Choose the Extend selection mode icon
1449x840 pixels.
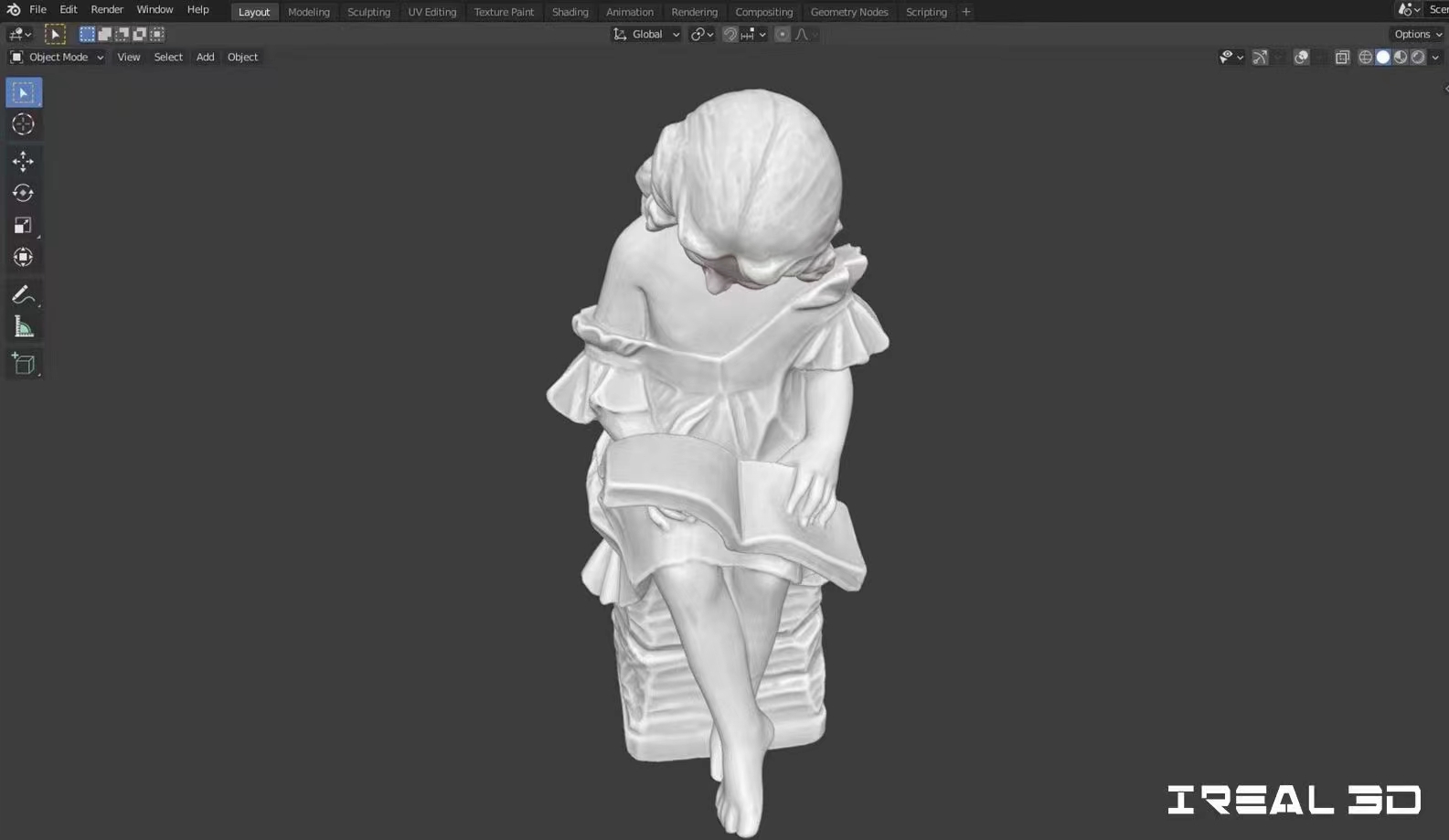[104, 34]
